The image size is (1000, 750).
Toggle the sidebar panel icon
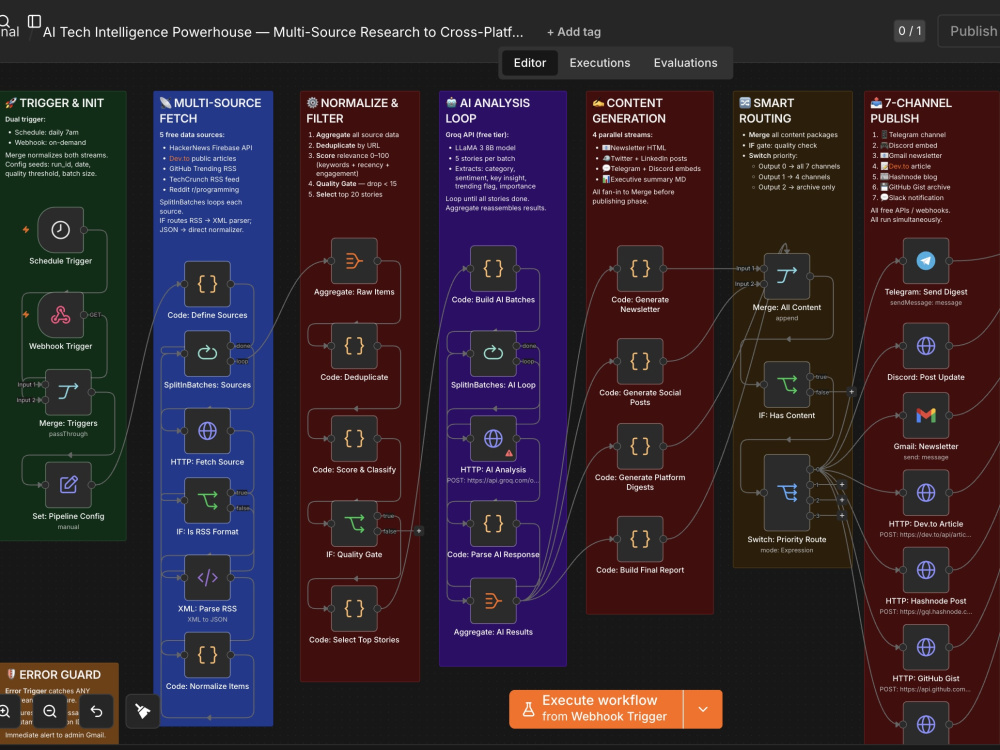click(34, 22)
